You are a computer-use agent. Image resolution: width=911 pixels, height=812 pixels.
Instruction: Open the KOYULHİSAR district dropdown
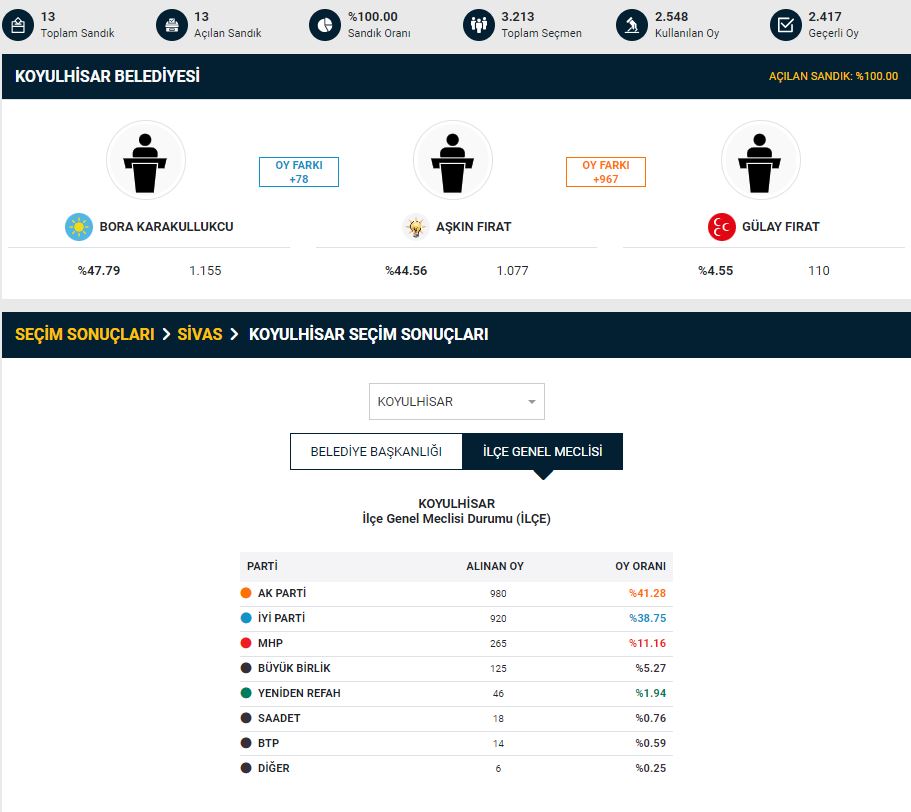coord(456,402)
